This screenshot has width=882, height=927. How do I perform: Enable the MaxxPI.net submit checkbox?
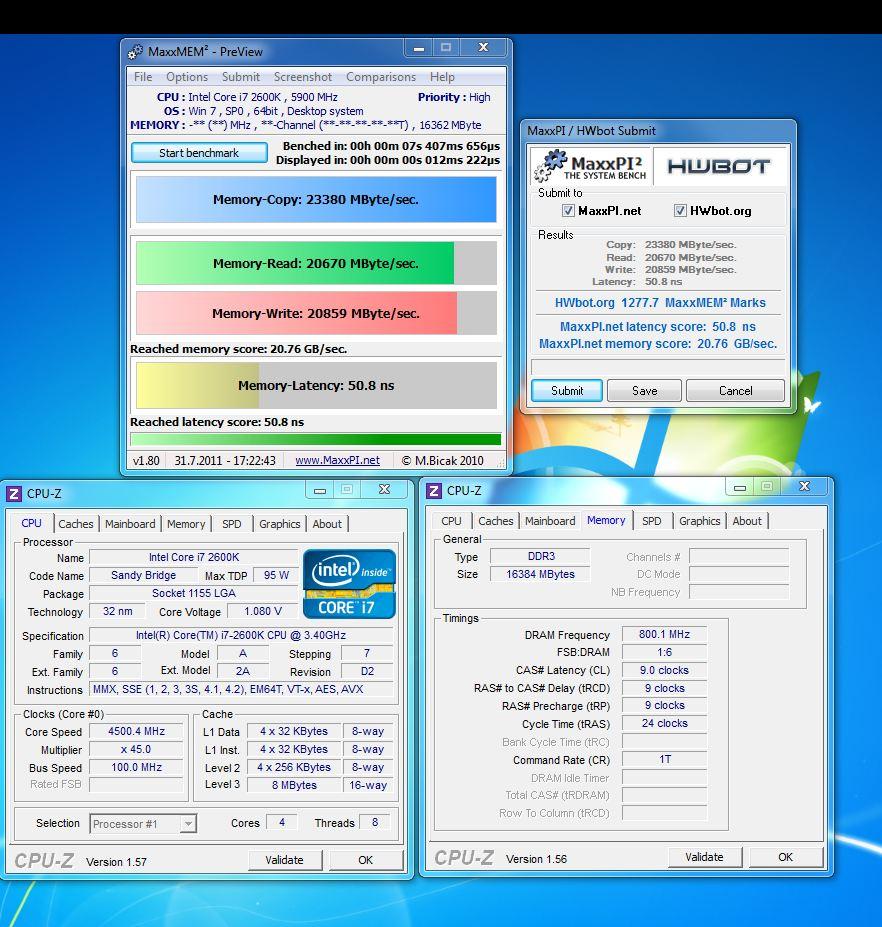point(568,210)
